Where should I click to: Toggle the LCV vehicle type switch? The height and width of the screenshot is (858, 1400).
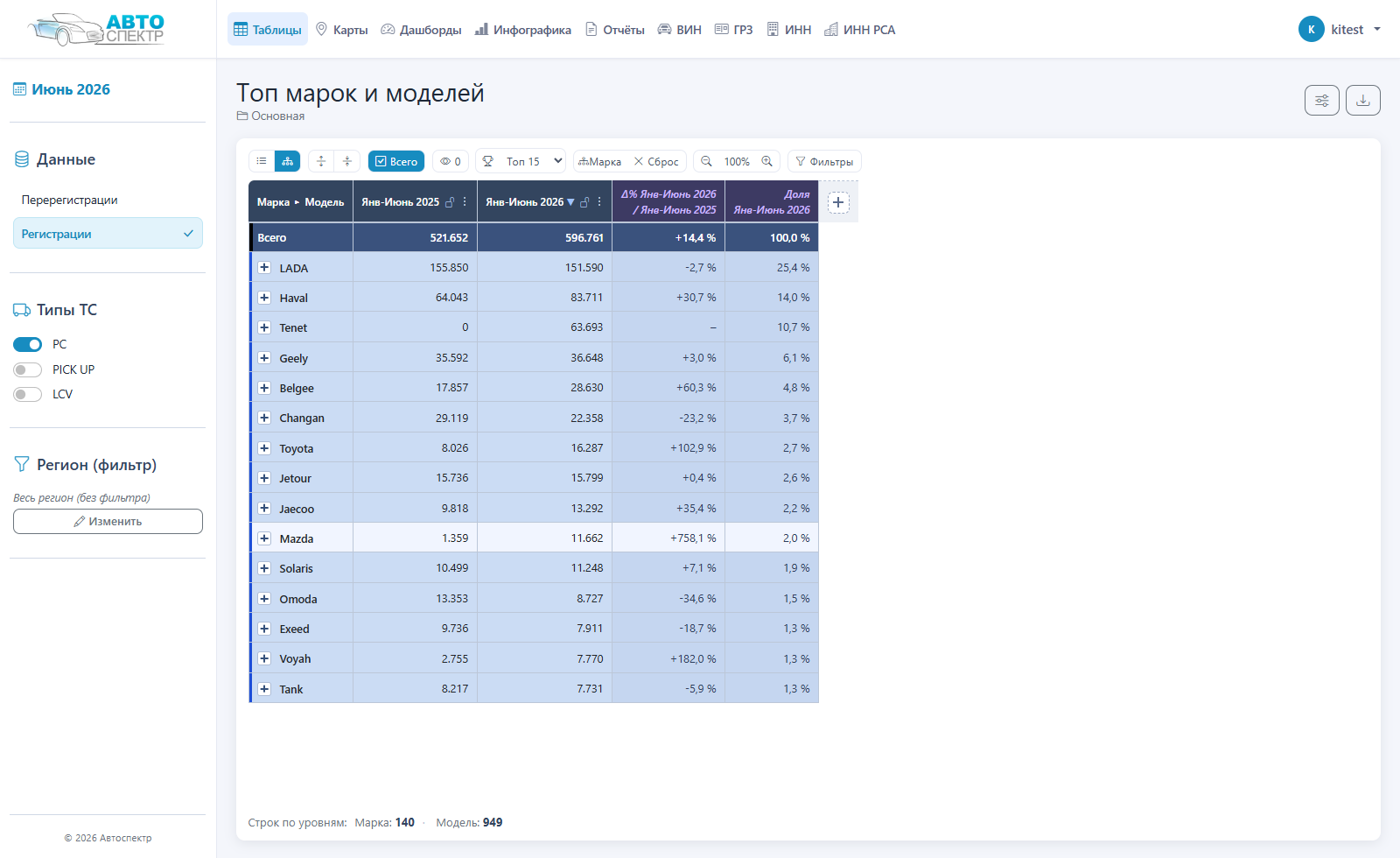[27, 394]
